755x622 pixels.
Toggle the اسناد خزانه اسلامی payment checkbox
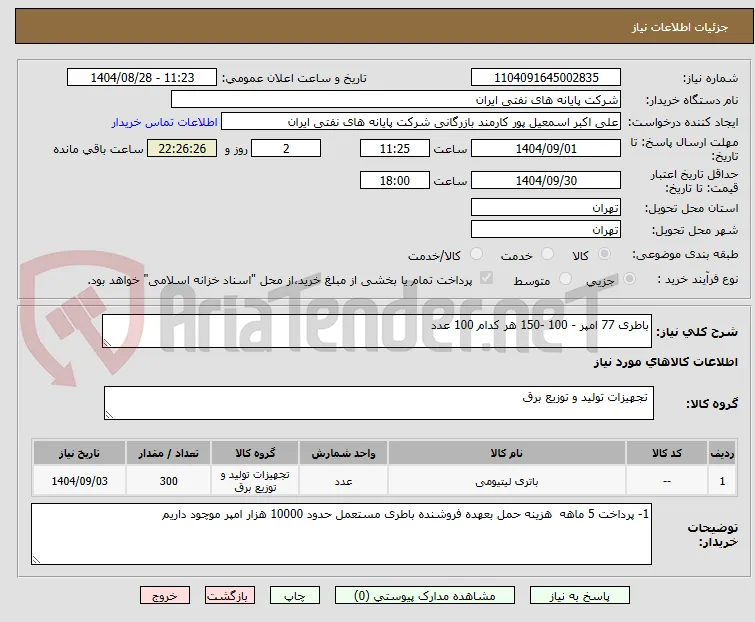pos(487,278)
